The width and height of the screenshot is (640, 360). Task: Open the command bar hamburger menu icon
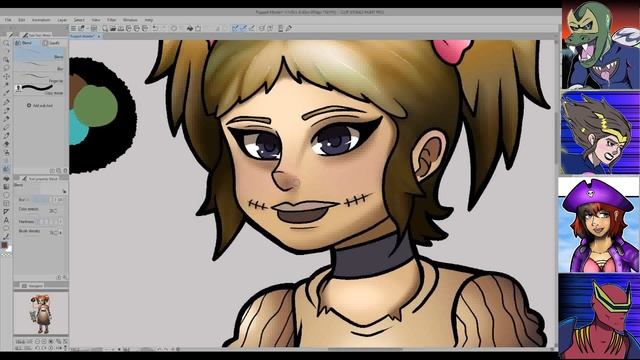click(73, 28)
